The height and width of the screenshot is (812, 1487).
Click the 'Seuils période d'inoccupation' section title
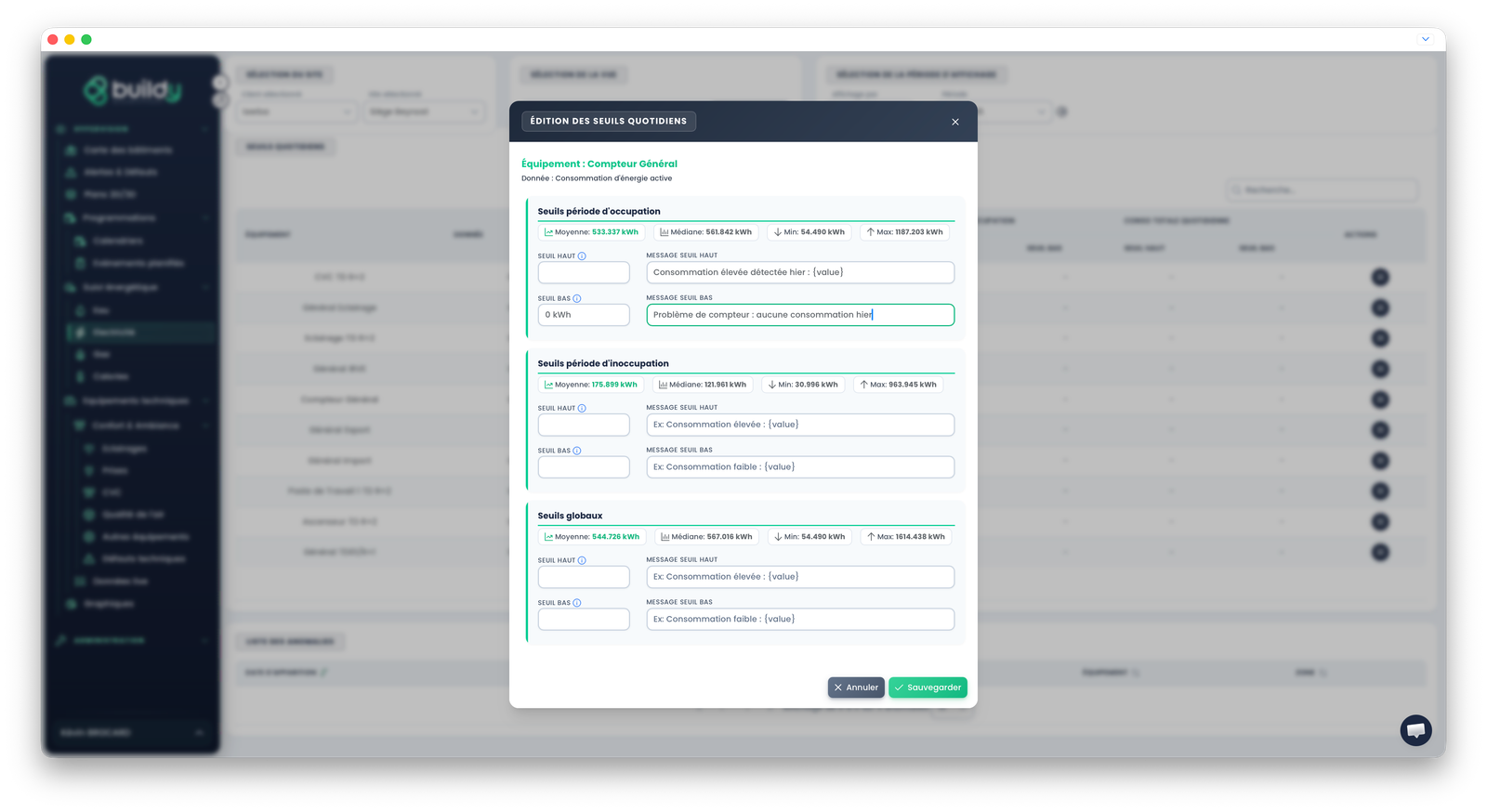(x=603, y=363)
